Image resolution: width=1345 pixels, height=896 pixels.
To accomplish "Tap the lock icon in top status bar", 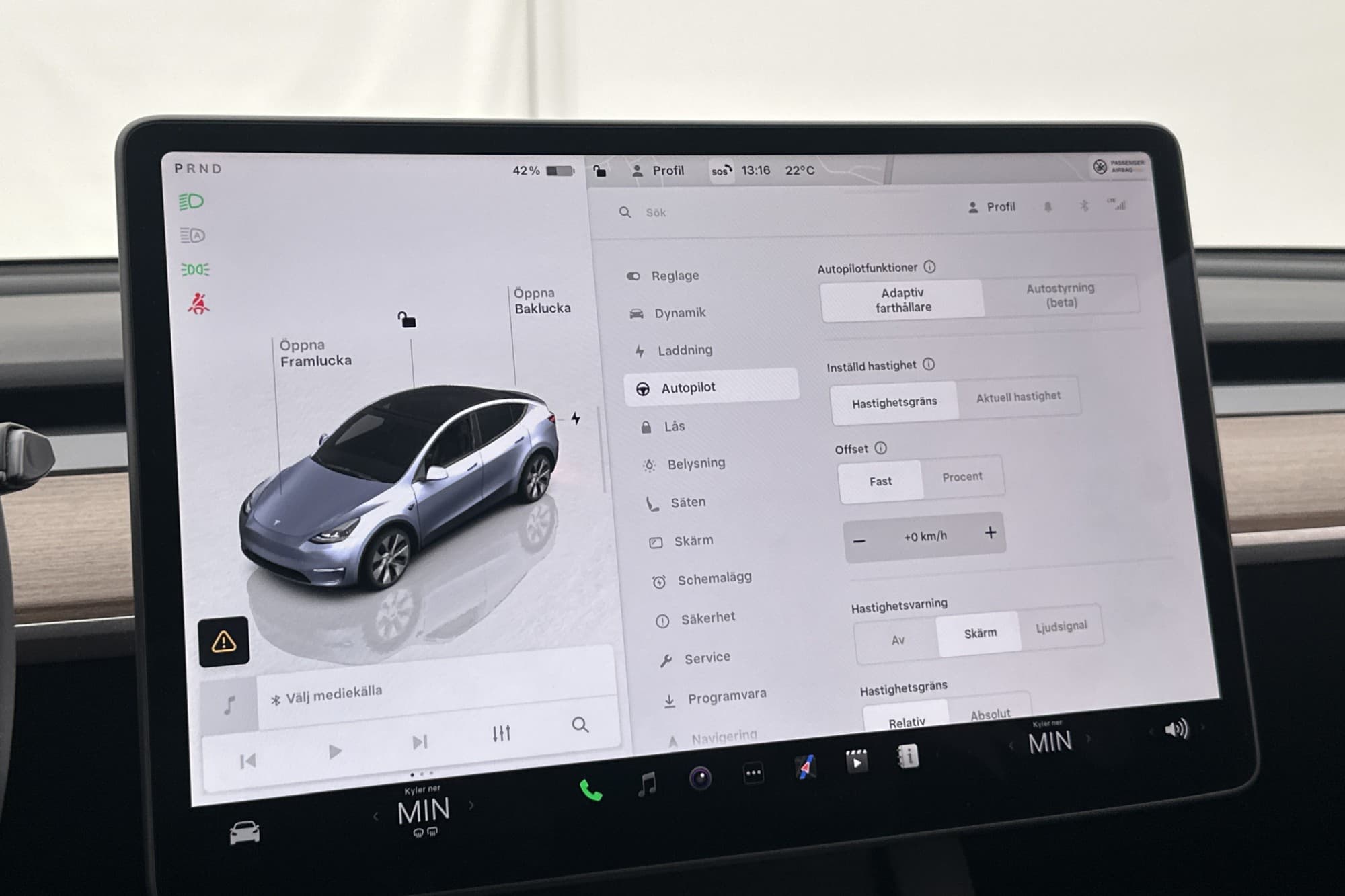I will click(599, 171).
